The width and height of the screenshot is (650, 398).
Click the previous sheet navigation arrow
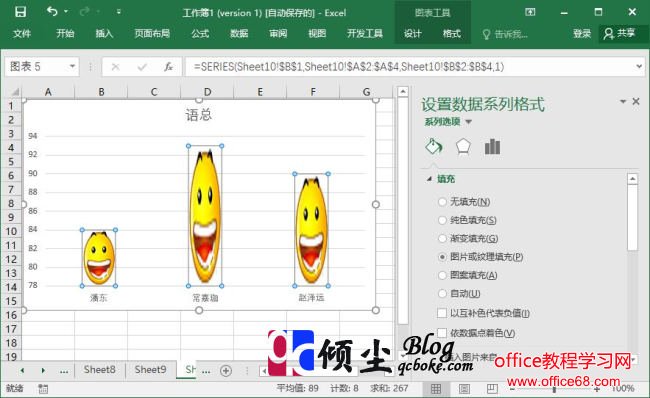tap(22, 371)
